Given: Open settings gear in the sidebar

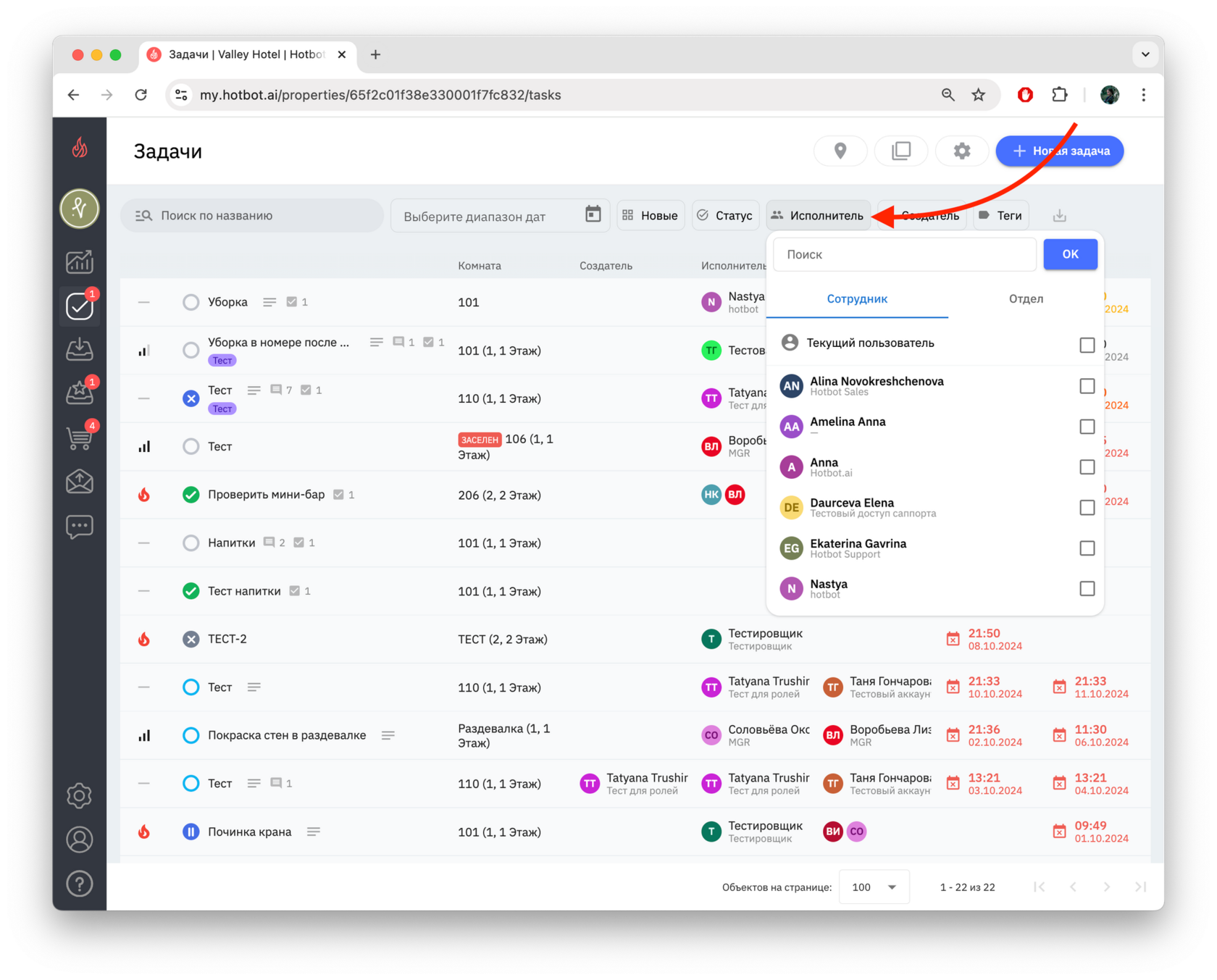Looking at the screenshot, I should [x=80, y=795].
